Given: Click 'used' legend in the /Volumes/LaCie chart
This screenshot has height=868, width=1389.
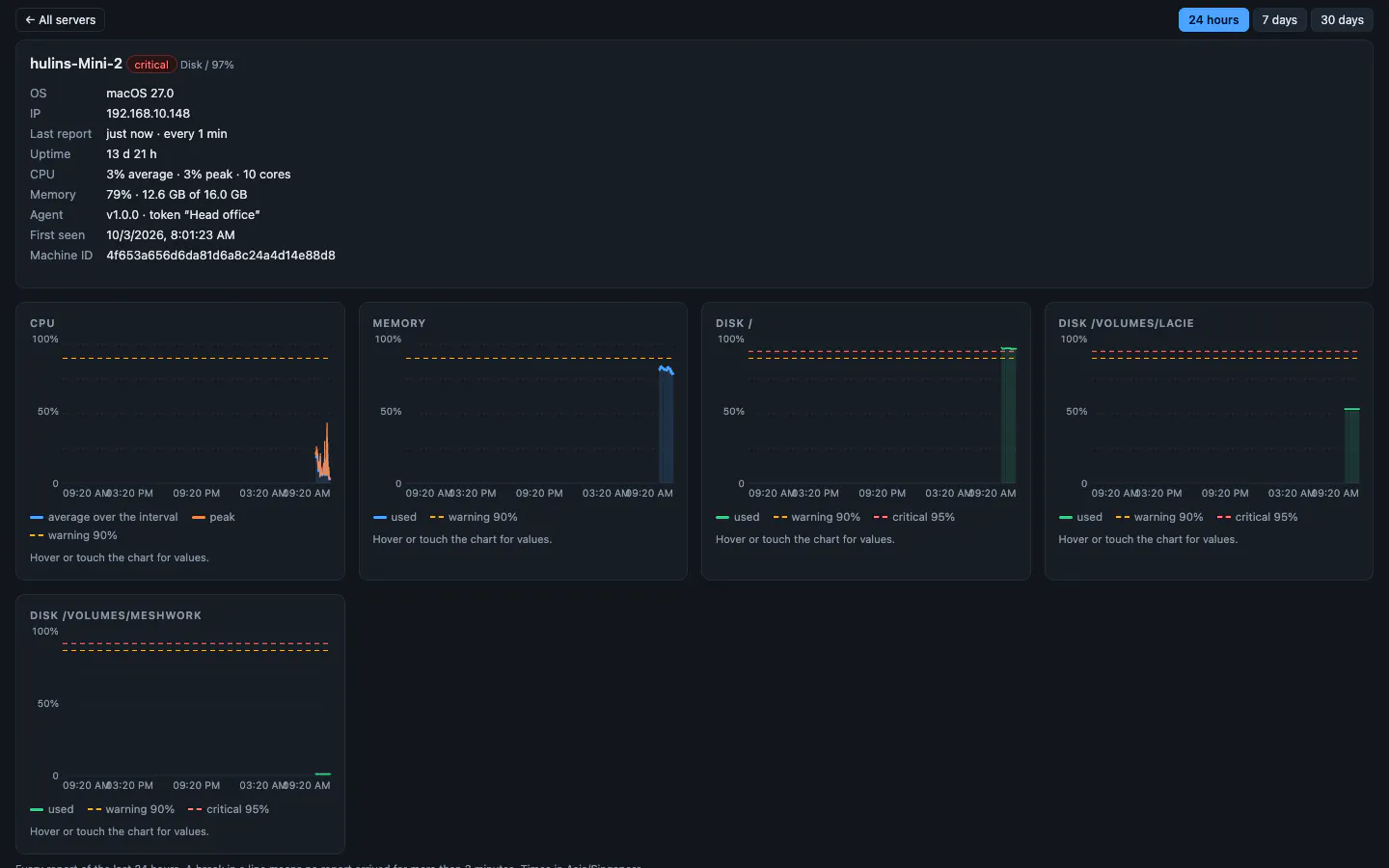Looking at the screenshot, I should click(x=1080, y=517).
